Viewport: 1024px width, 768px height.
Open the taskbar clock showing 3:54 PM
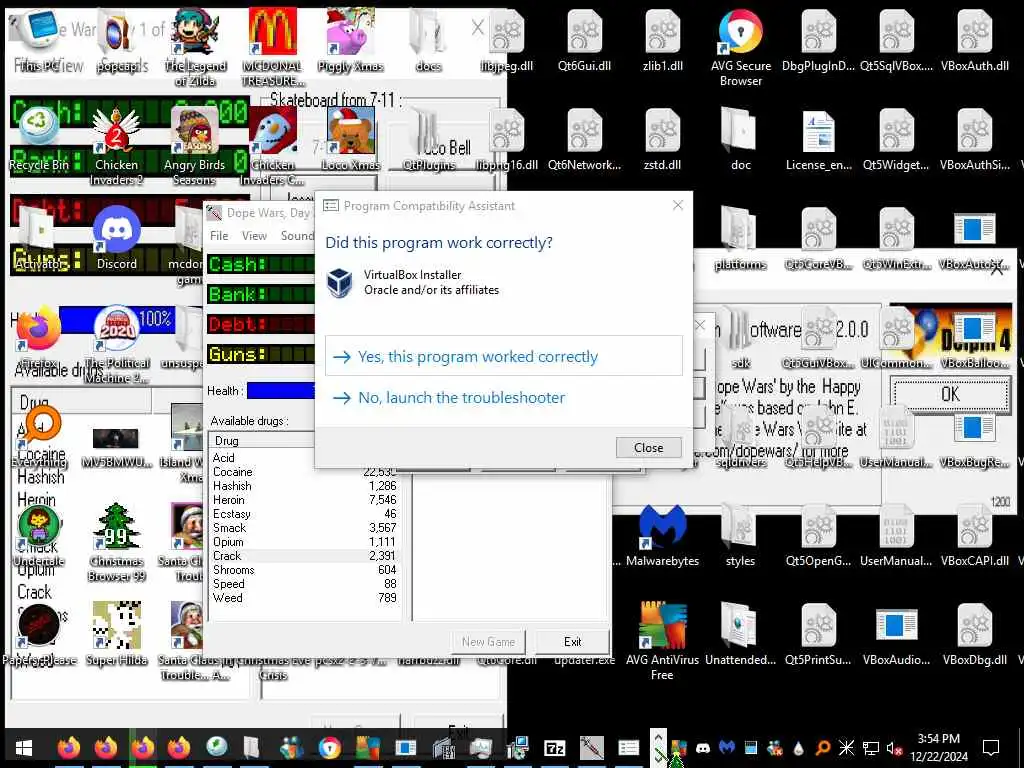(938, 748)
